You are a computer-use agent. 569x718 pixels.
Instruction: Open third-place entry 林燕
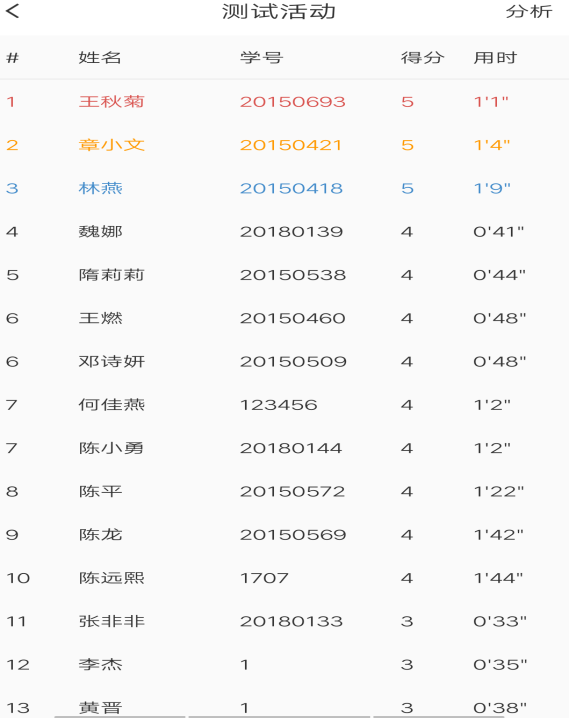[284, 188]
